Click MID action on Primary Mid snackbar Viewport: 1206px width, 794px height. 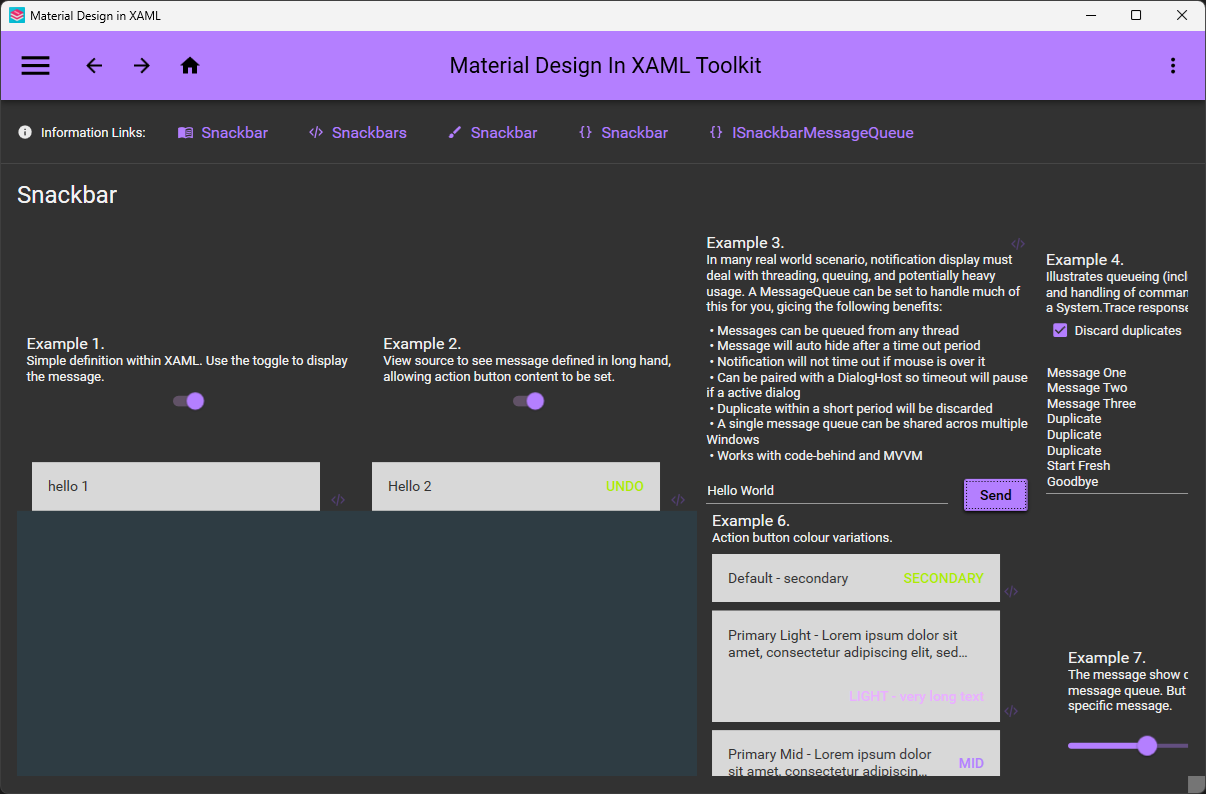coord(971,763)
